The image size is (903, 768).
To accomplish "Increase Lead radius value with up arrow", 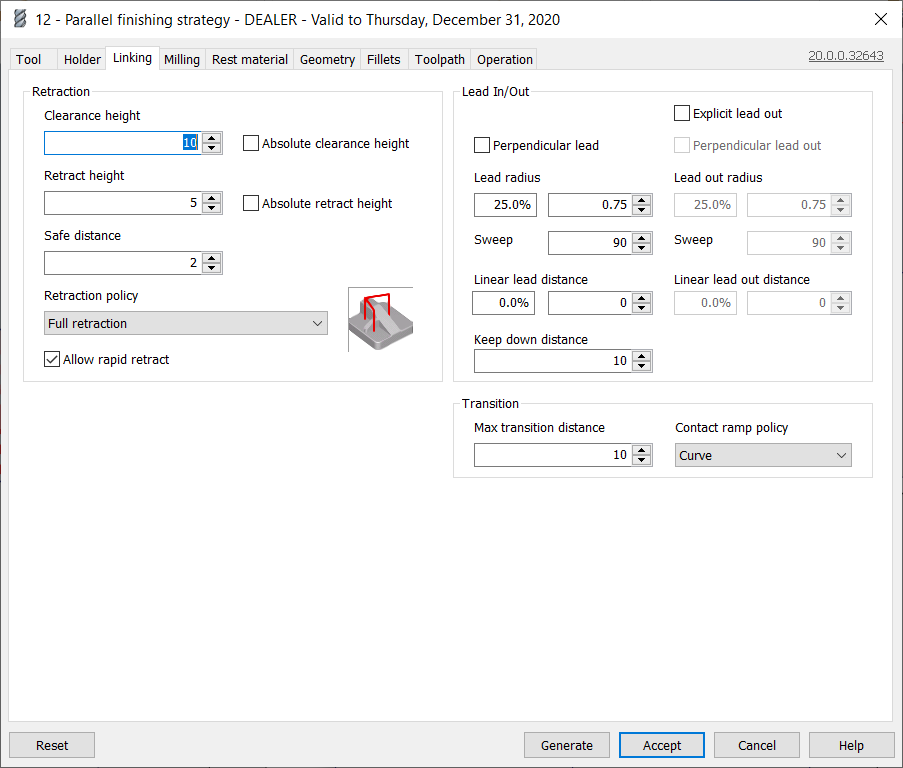I will tap(642, 200).
